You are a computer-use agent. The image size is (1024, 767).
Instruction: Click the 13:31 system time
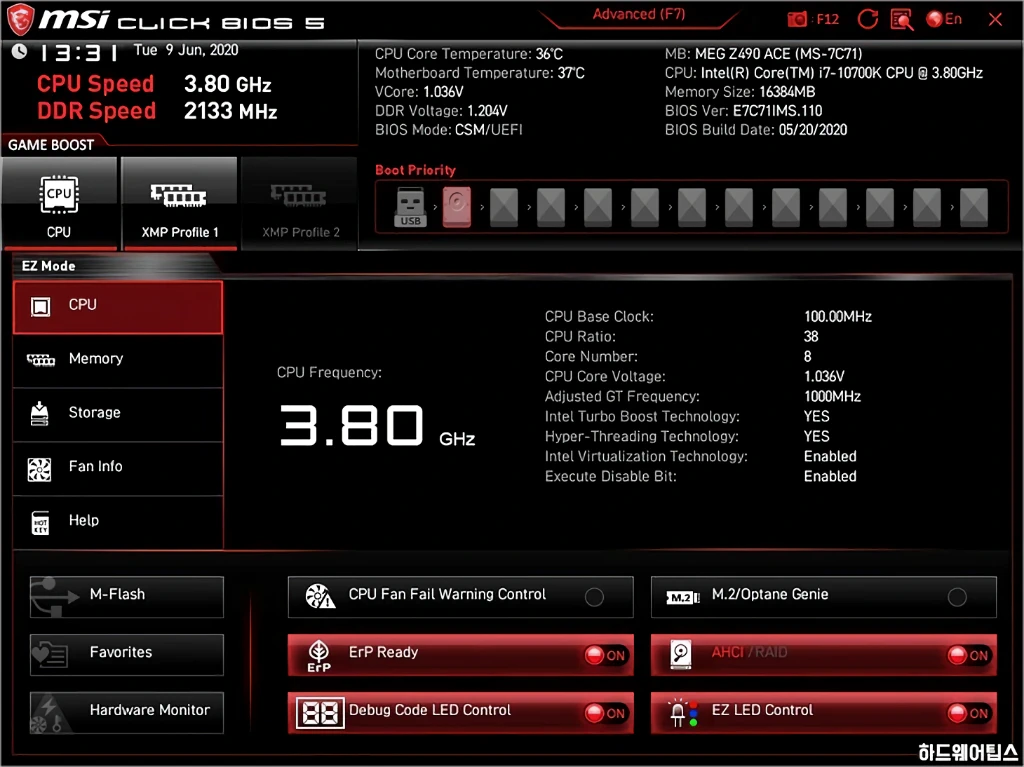(x=78, y=52)
